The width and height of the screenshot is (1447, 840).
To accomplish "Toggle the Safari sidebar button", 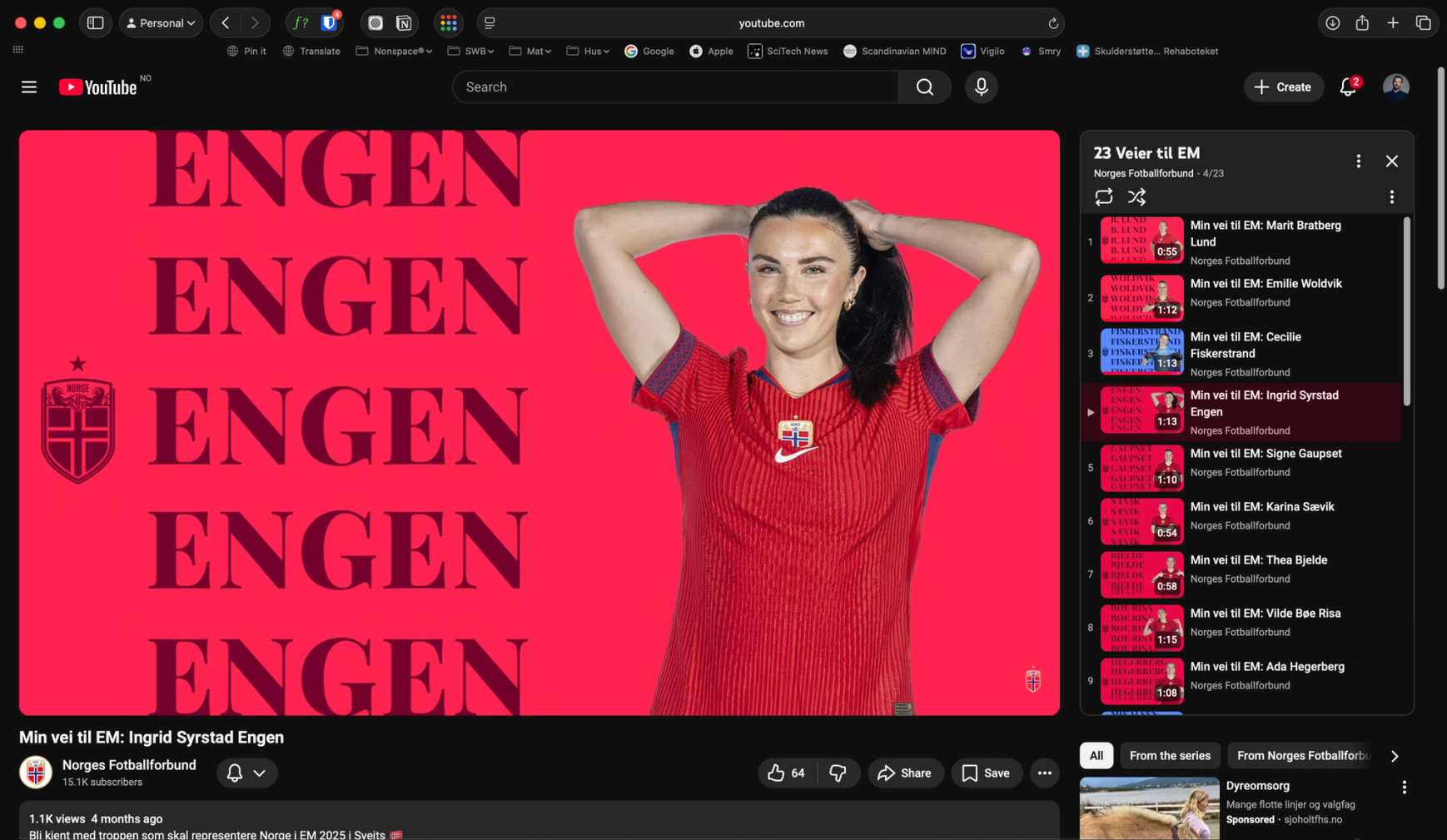I will point(96,23).
